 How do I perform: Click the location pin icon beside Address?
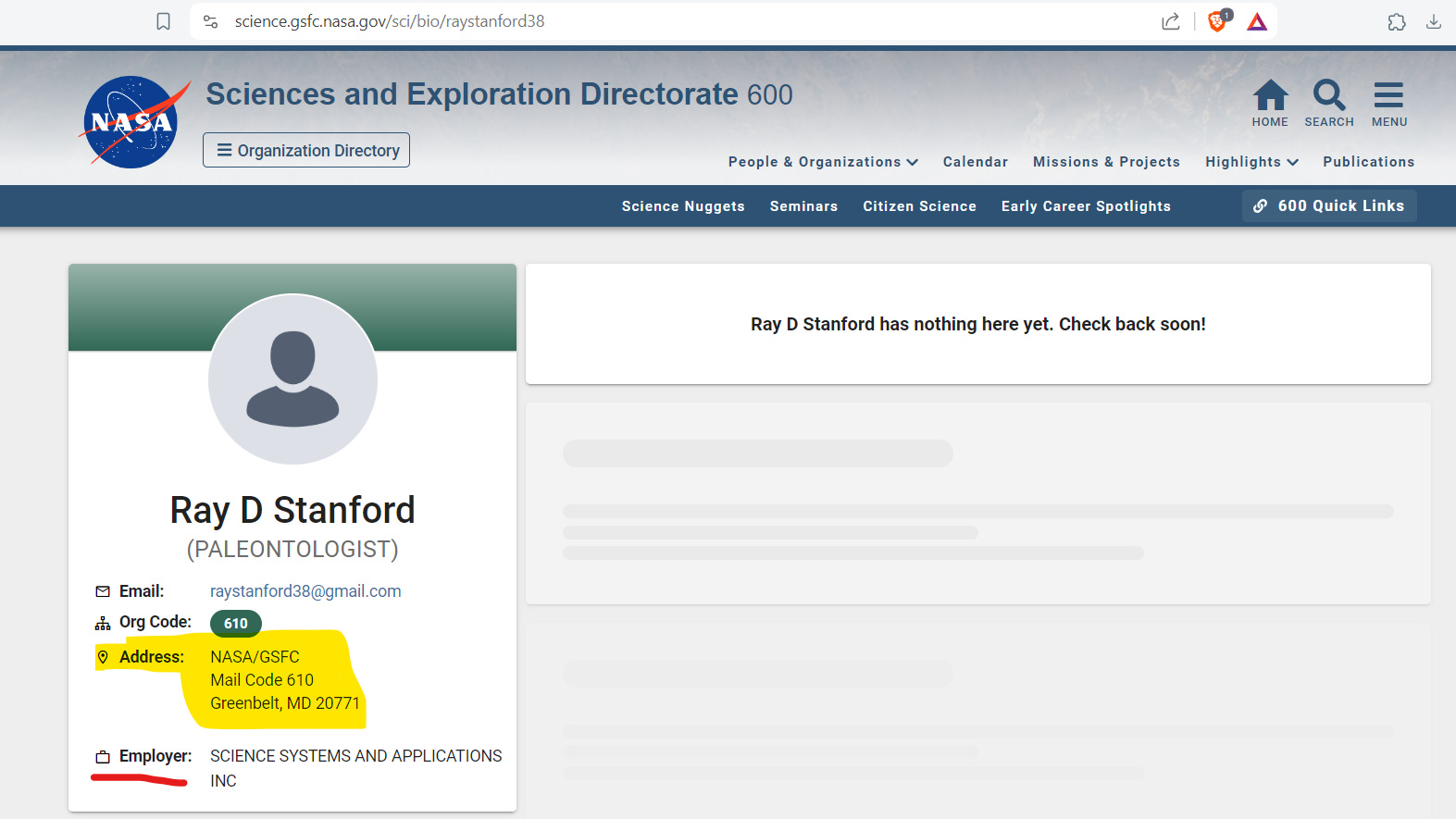pos(103,657)
